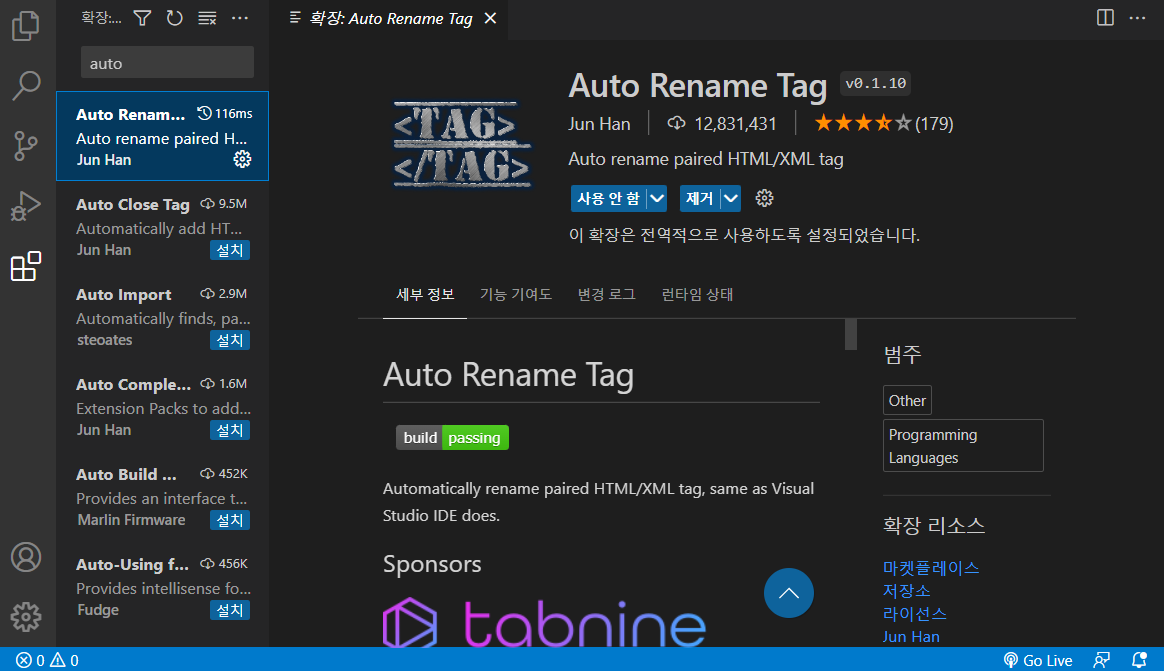The height and width of the screenshot is (671, 1164).
Task: Click the 제거 uninstall button
Action: click(699, 198)
